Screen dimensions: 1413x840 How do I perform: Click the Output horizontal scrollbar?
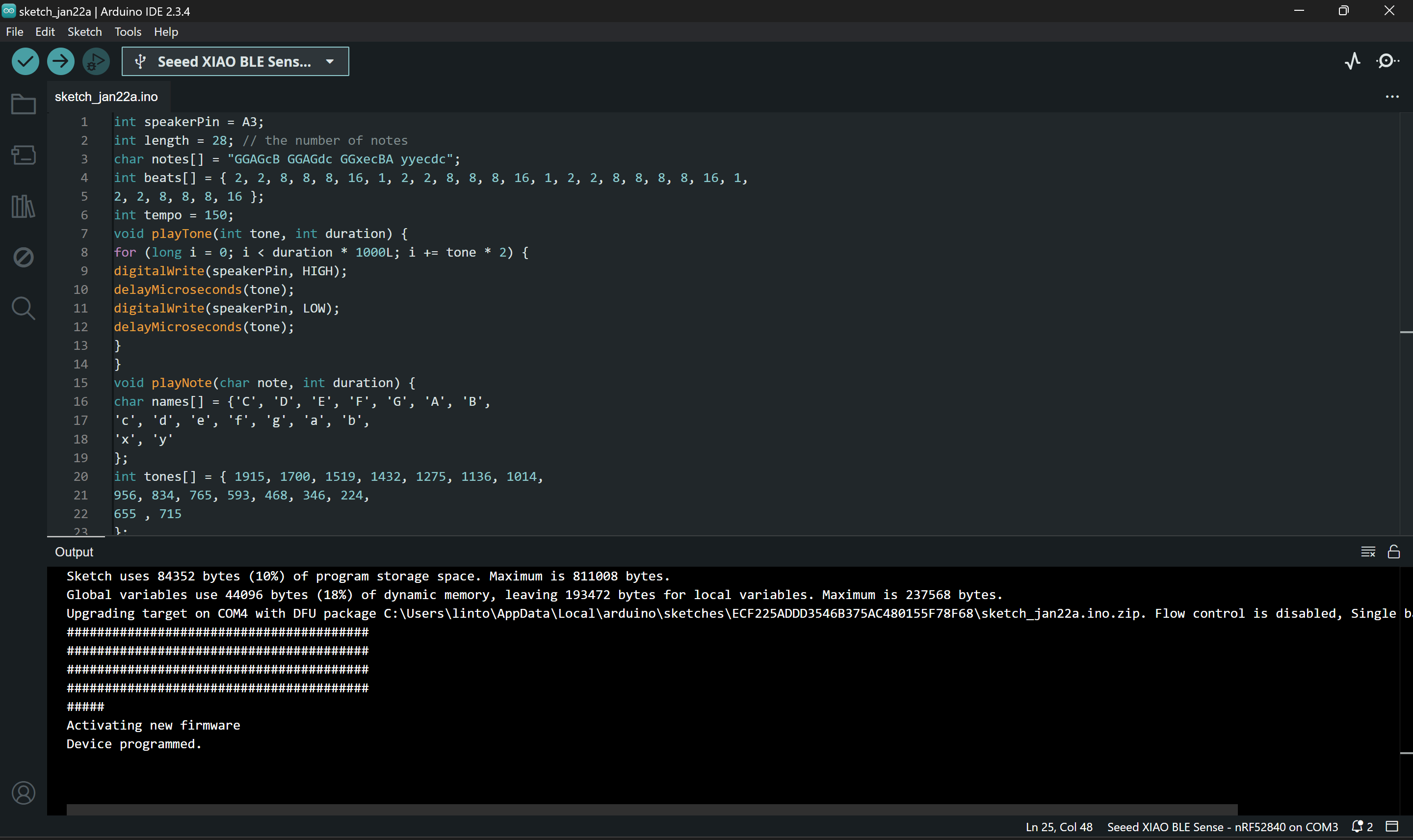pyautogui.click(x=652, y=810)
